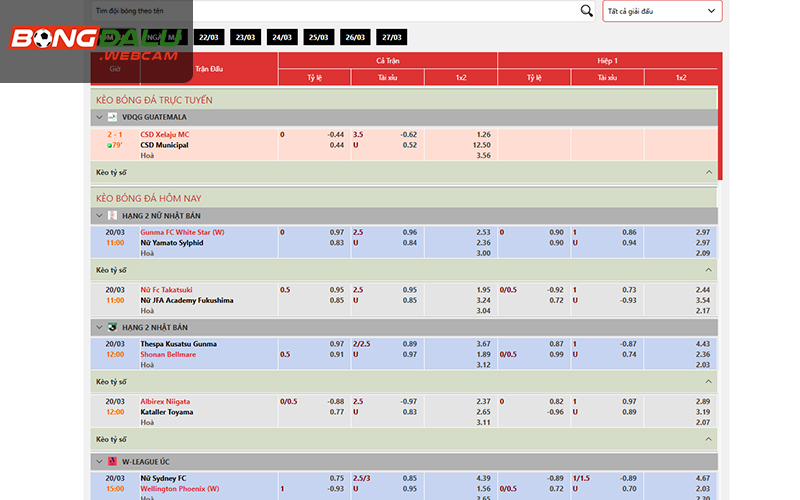The width and height of the screenshot is (800, 500).
Task: Click the W-League Úc league icon
Action: 112,461
